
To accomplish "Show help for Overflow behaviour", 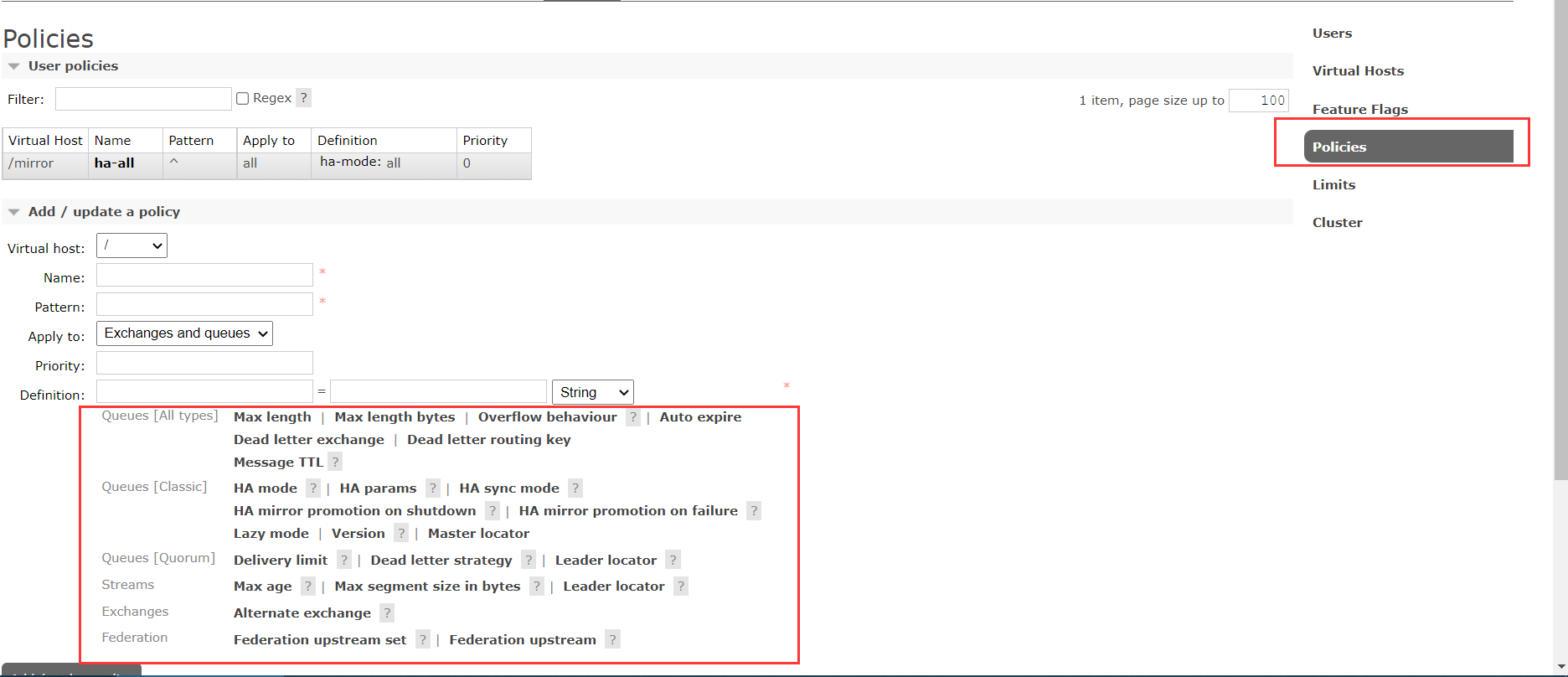I will (x=633, y=417).
